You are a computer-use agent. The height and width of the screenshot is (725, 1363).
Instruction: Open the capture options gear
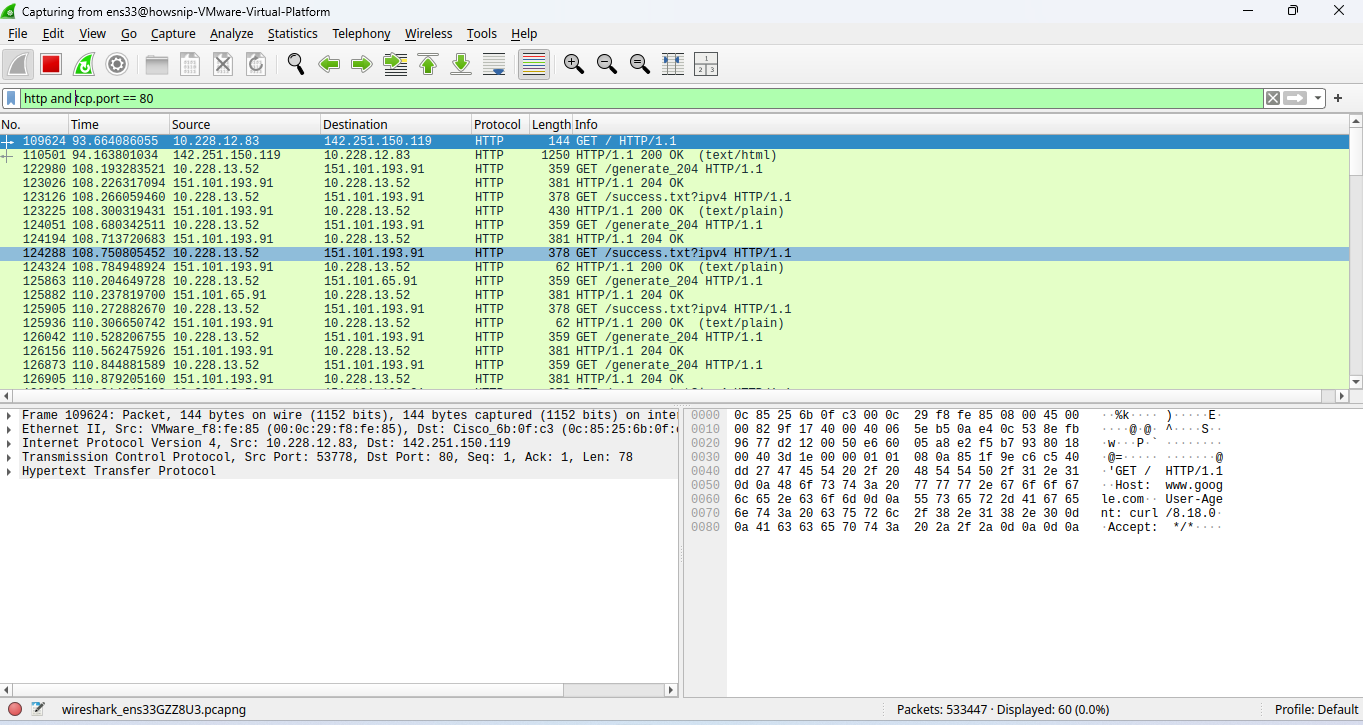[x=117, y=65]
